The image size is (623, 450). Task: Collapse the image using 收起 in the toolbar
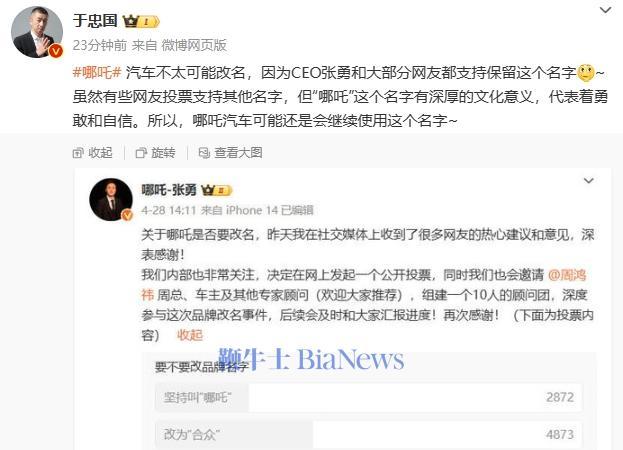[x=93, y=153]
